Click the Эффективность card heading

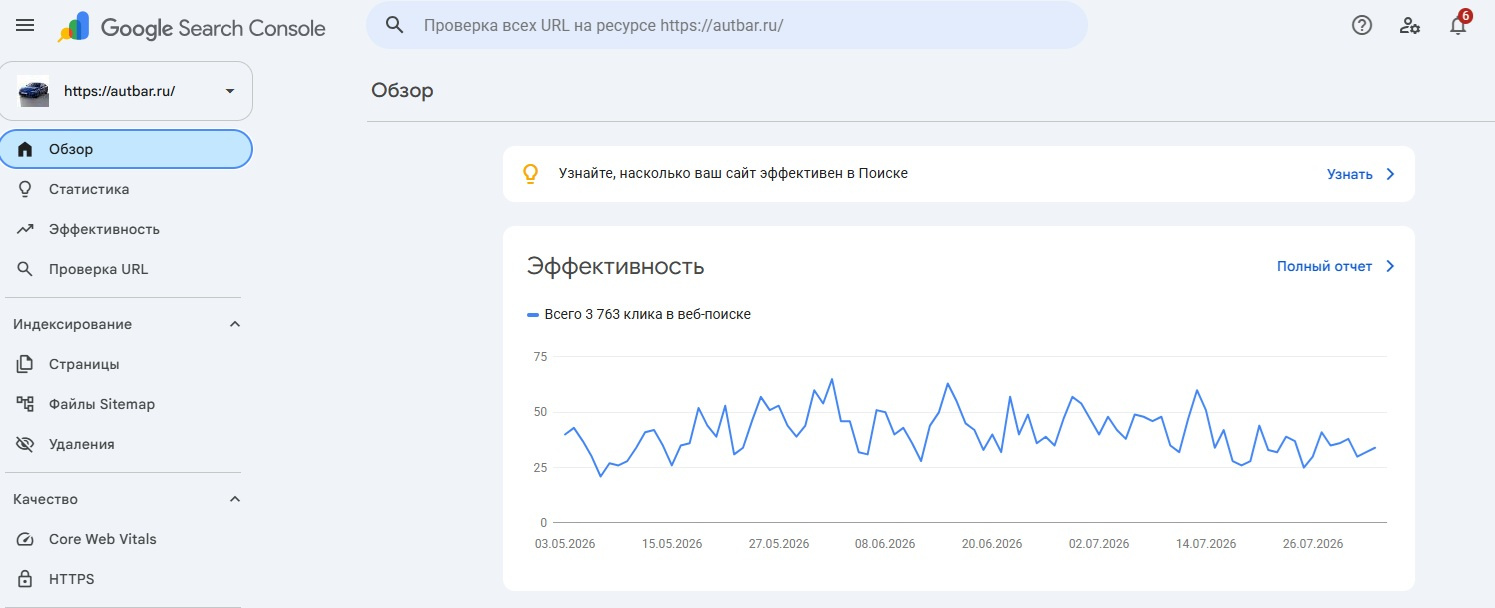615,266
